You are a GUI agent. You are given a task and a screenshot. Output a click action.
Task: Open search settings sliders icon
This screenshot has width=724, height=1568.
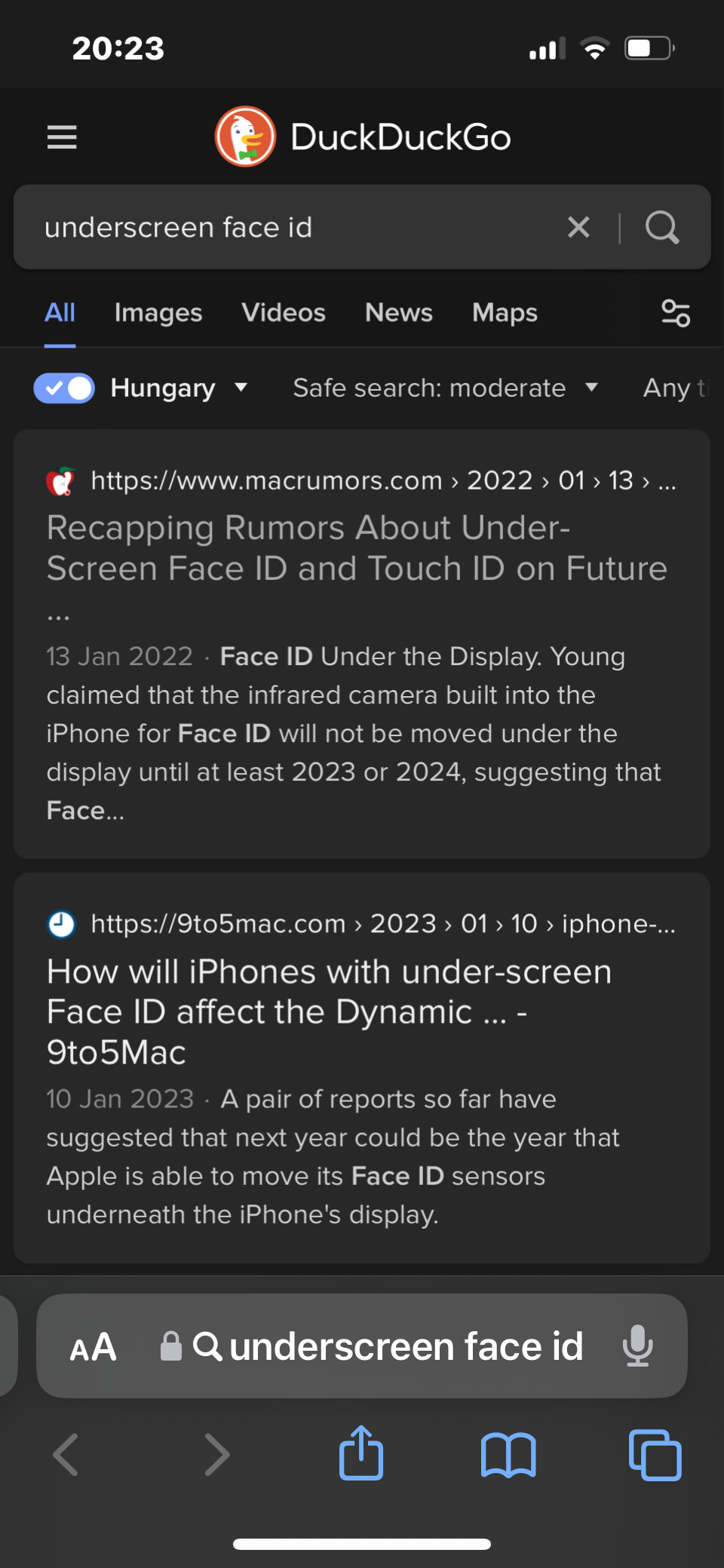click(x=676, y=313)
